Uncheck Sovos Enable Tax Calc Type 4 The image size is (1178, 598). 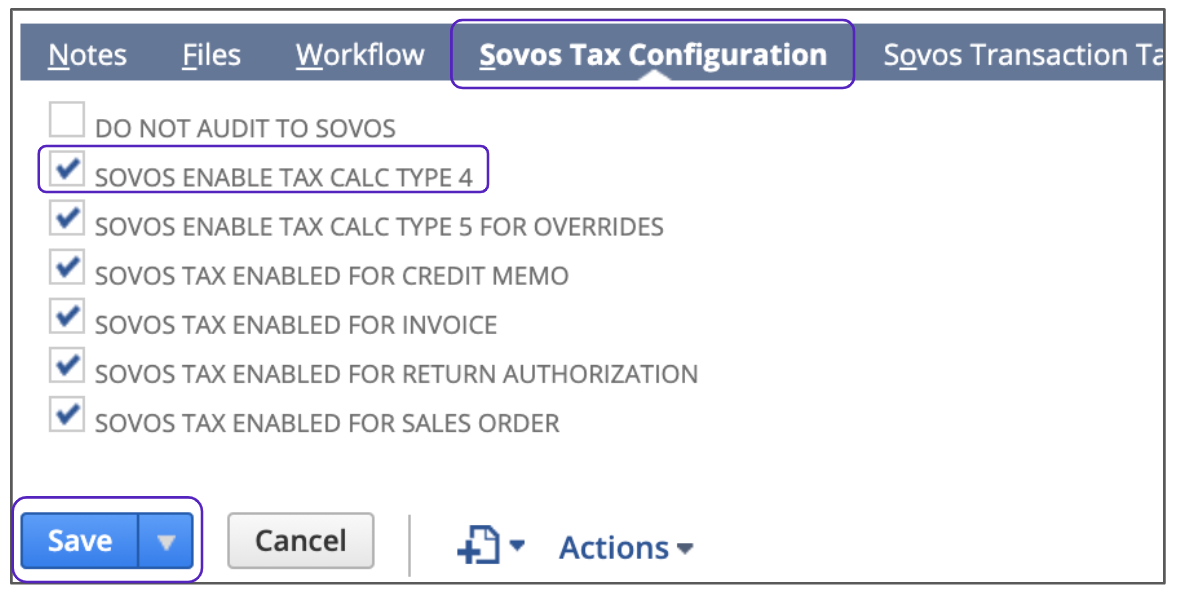[67, 169]
